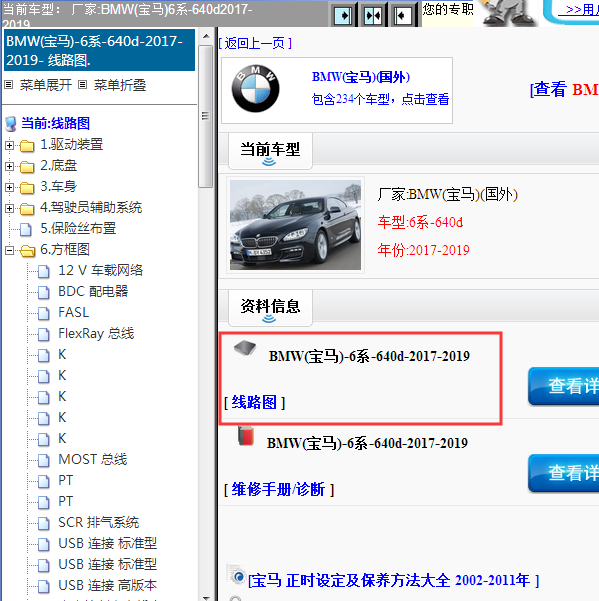The image size is (599, 601).
Task: Click 厂家:BMW(宝马)(国外) text
Action: [x=448, y=195]
